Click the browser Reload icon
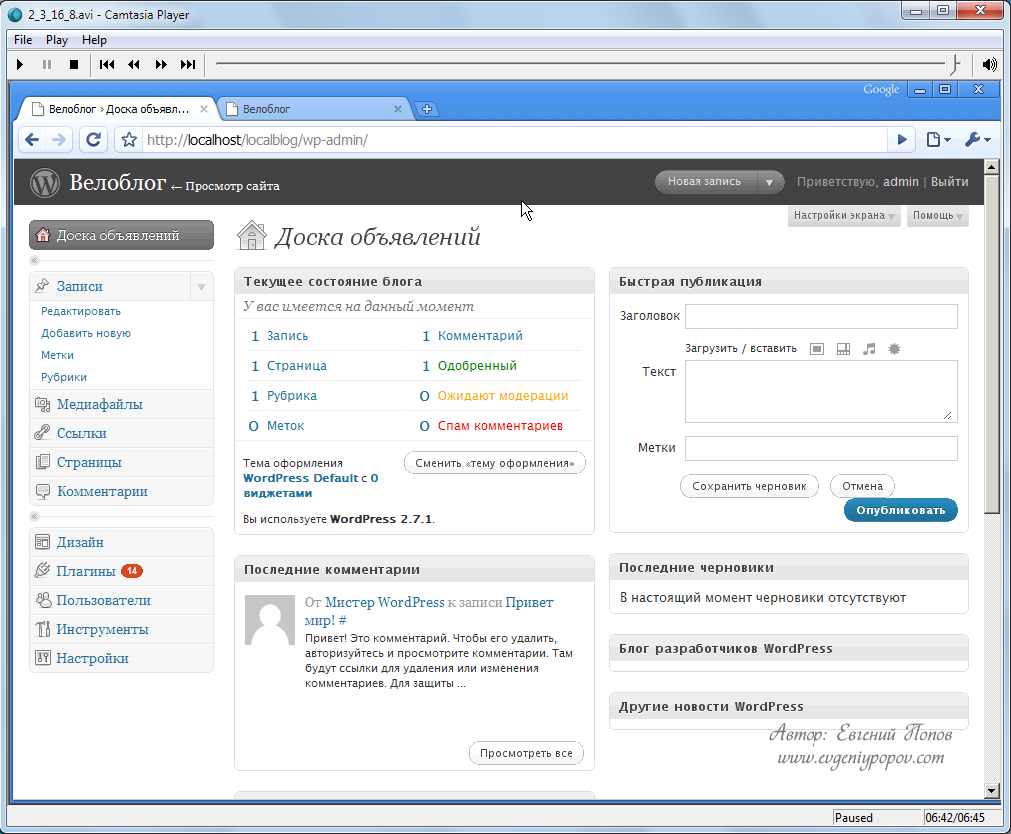This screenshot has height=834, width=1011. point(93,139)
